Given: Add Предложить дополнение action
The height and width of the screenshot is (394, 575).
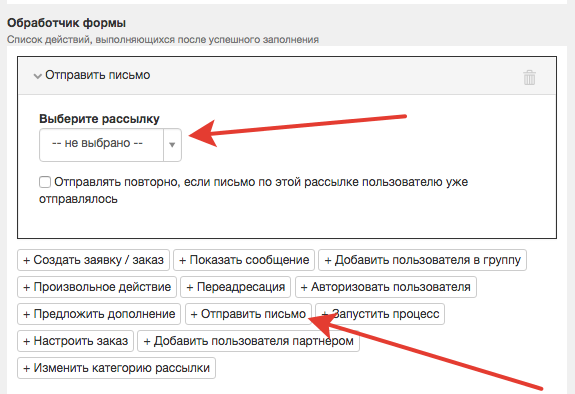Looking at the screenshot, I should click(x=99, y=314).
